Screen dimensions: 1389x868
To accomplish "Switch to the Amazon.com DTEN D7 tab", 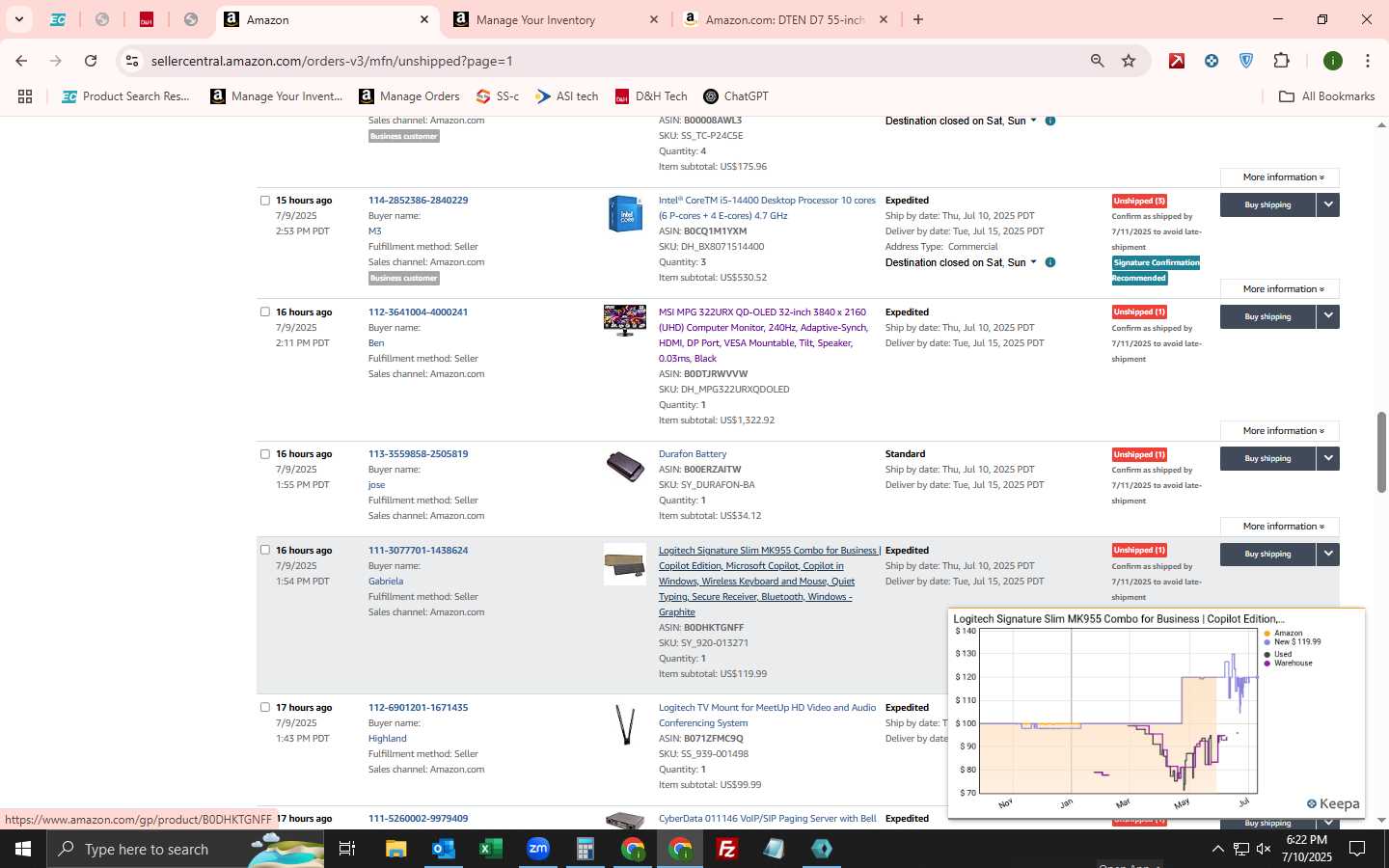I will (x=775, y=19).
